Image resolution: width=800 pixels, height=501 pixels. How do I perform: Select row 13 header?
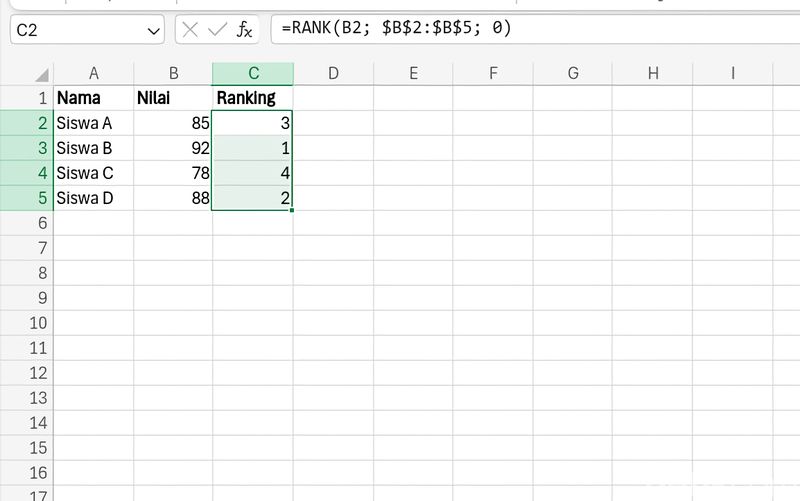27,398
